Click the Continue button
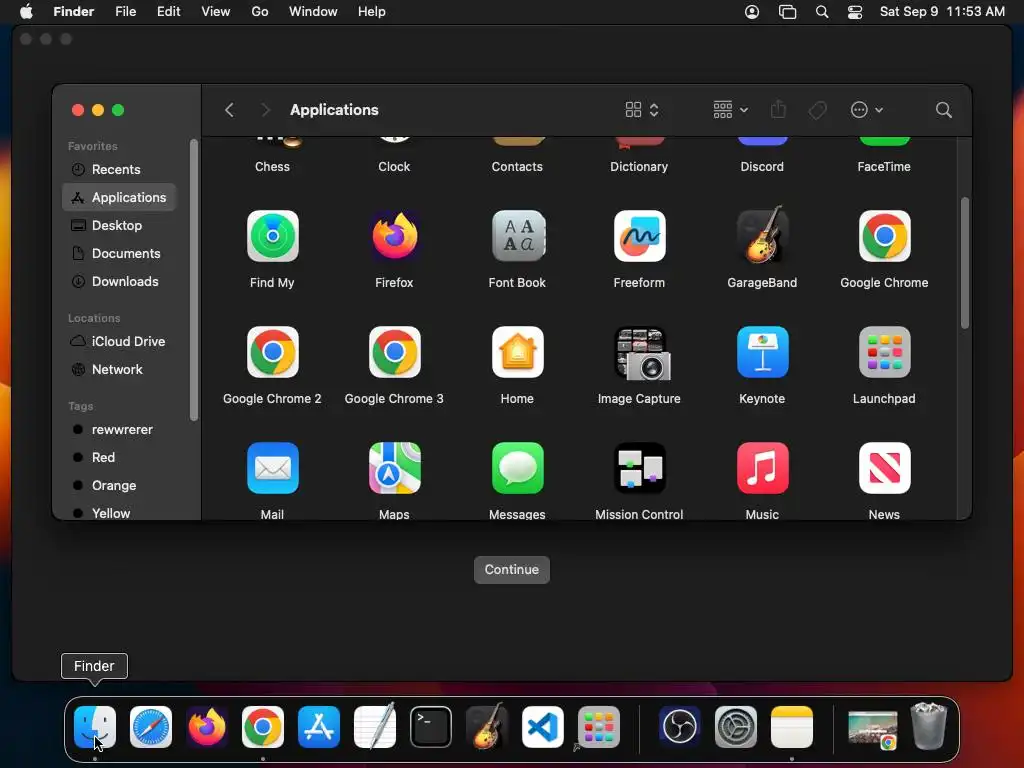The height and width of the screenshot is (768, 1024). (x=512, y=569)
